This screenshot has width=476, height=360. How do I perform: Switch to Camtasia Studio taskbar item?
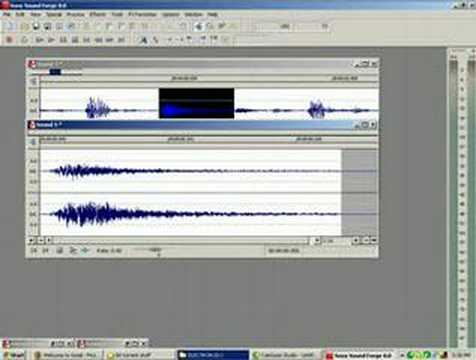(285, 355)
